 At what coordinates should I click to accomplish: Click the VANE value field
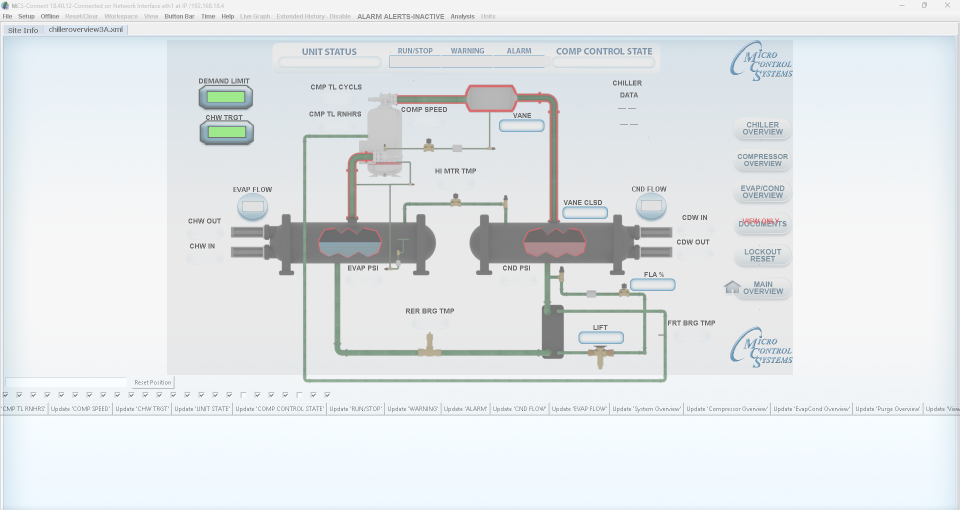point(522,126)
